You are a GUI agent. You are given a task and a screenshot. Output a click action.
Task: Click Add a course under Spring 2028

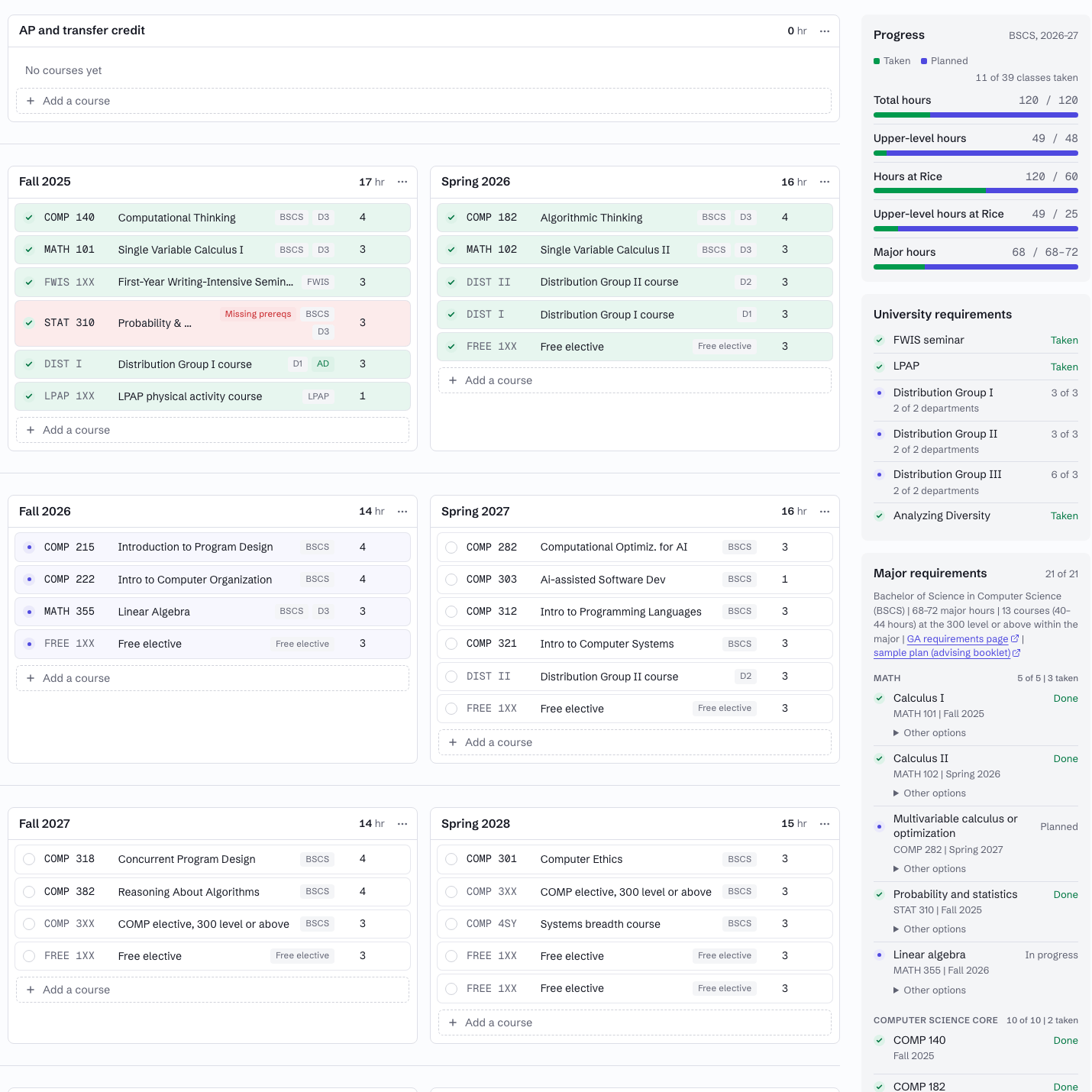click(635, 1023)
